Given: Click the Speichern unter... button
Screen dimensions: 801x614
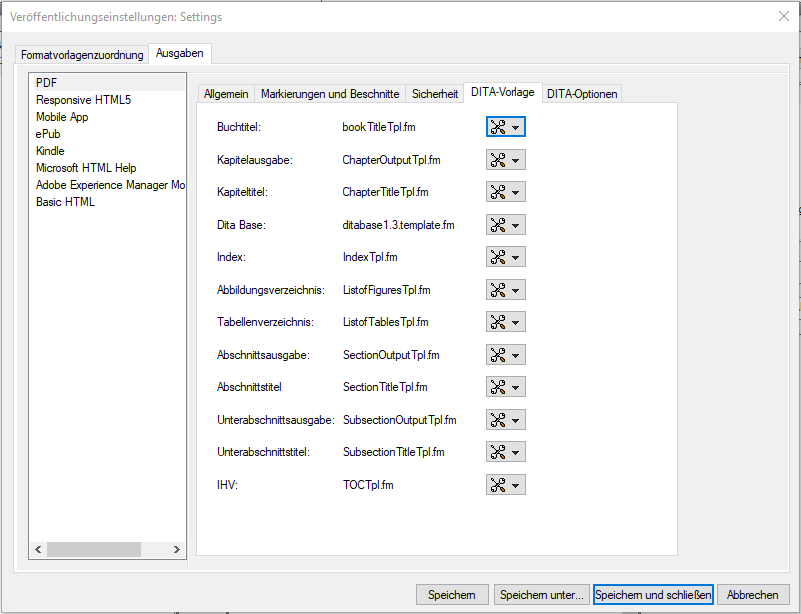Looking at the screenshot, I should pyautogui.click(x=541, y=594).
